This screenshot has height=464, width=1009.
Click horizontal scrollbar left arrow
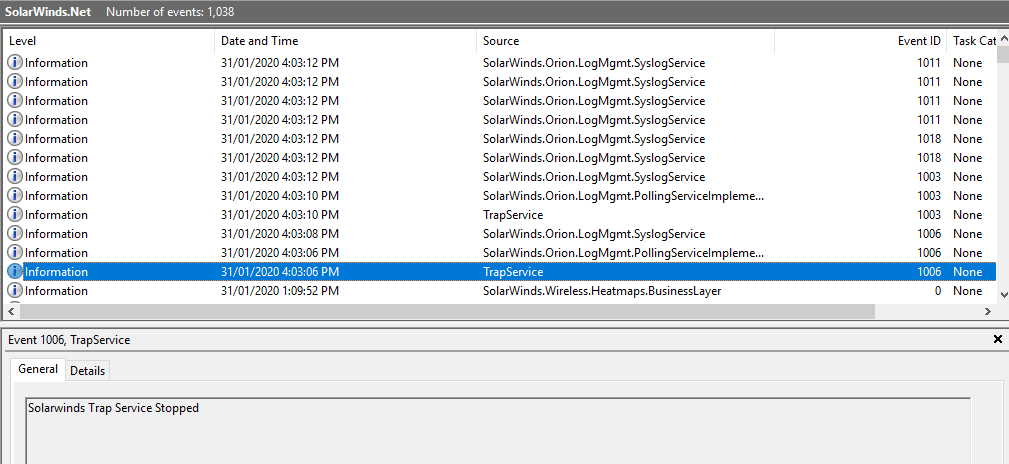10,311
